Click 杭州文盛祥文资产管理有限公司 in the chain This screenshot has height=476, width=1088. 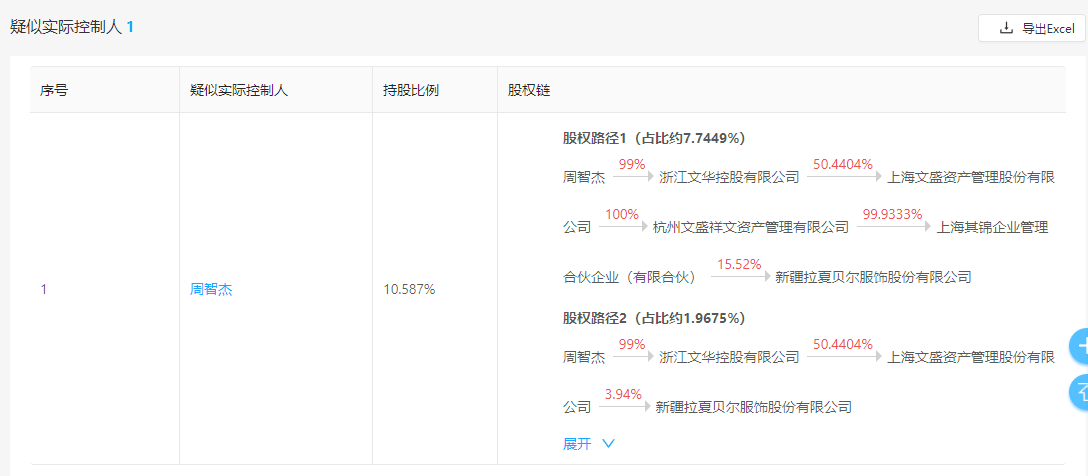pos(750,227)
